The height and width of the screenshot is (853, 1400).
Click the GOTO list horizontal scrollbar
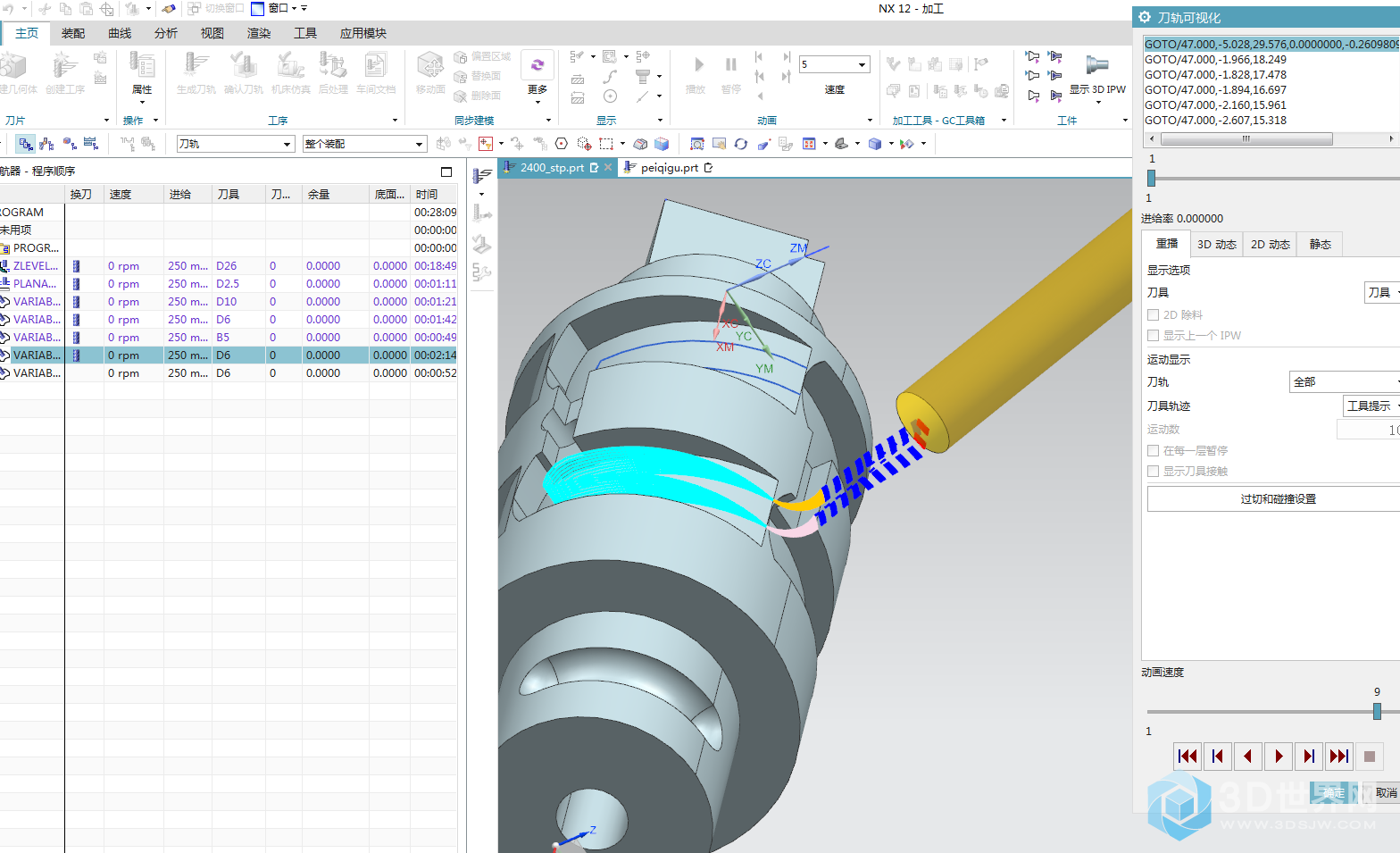point(1245,139)
